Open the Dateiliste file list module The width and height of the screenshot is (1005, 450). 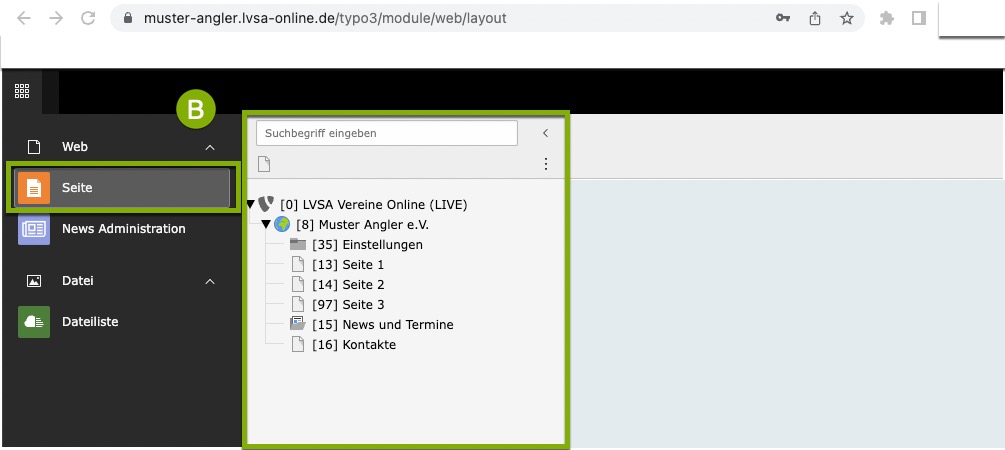(90, 322)
